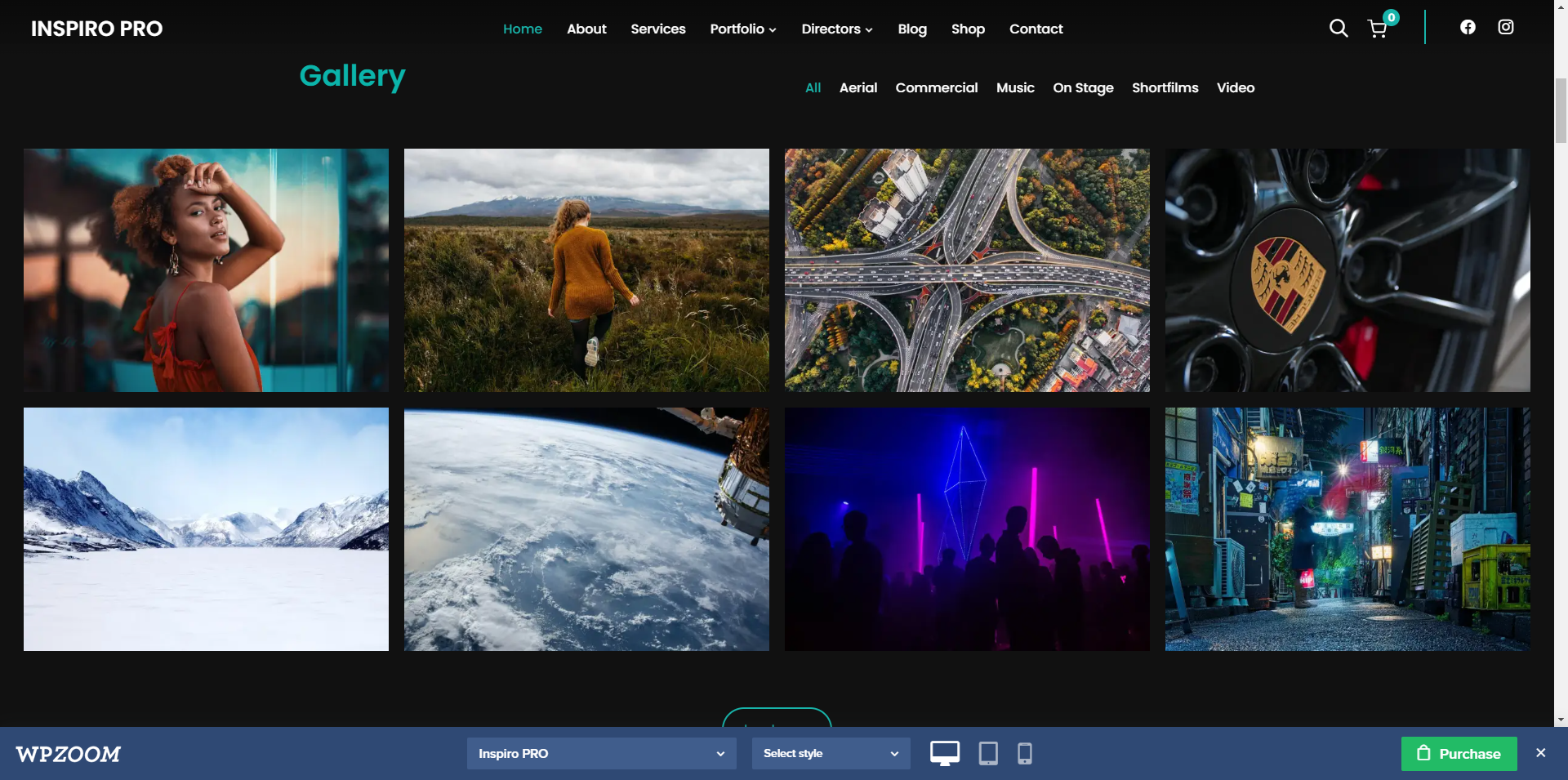Open the snowy mountains thumbnail

click(206, 529)
